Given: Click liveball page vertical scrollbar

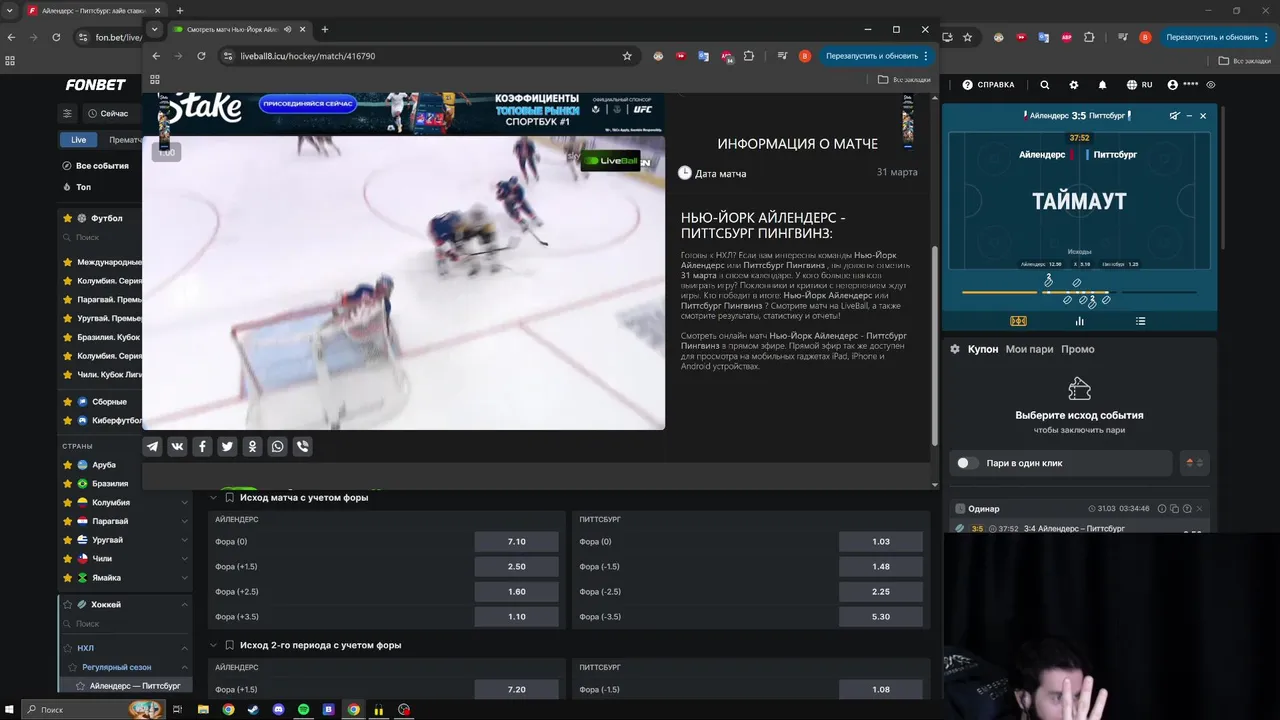Looking at the screenshot, I should [x=935, y=345].
